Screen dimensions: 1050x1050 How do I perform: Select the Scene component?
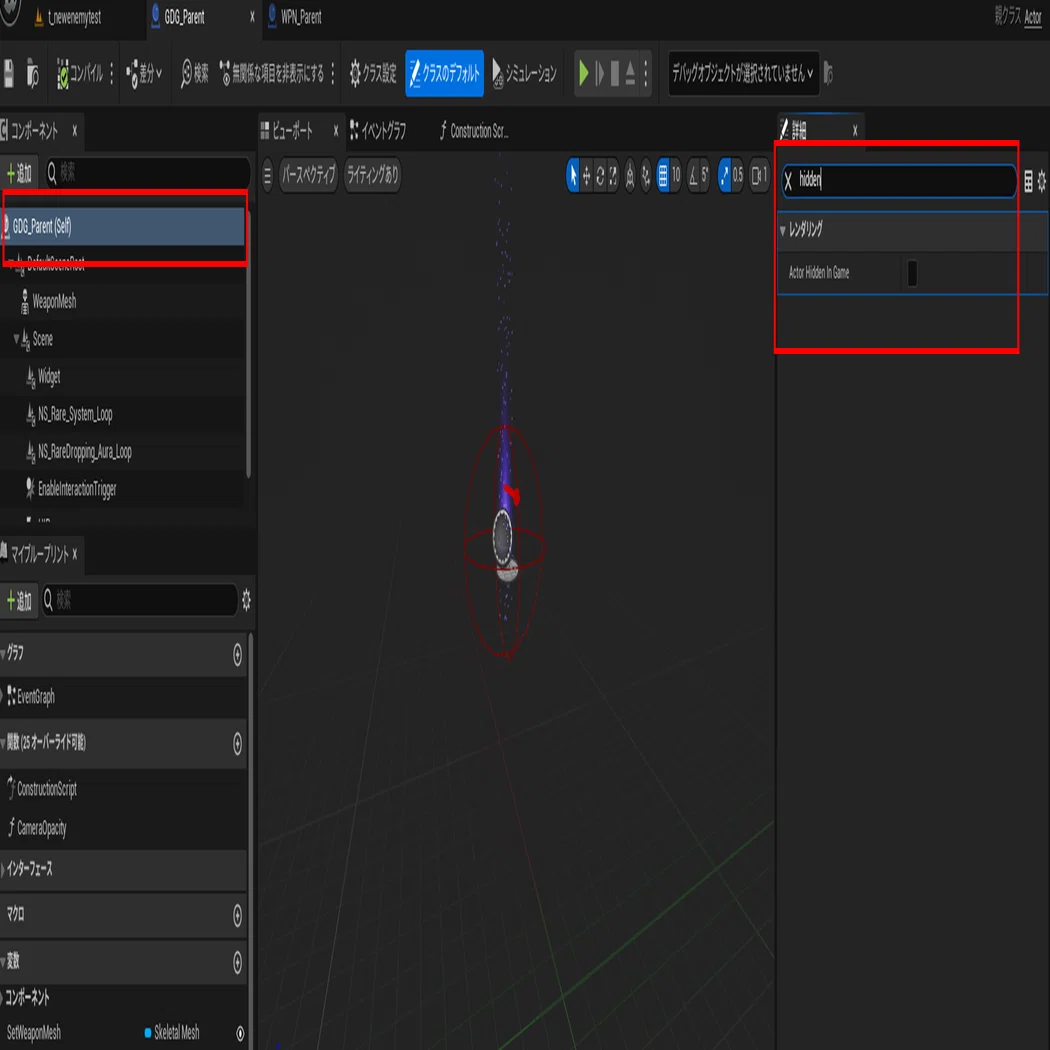(42, 340)
